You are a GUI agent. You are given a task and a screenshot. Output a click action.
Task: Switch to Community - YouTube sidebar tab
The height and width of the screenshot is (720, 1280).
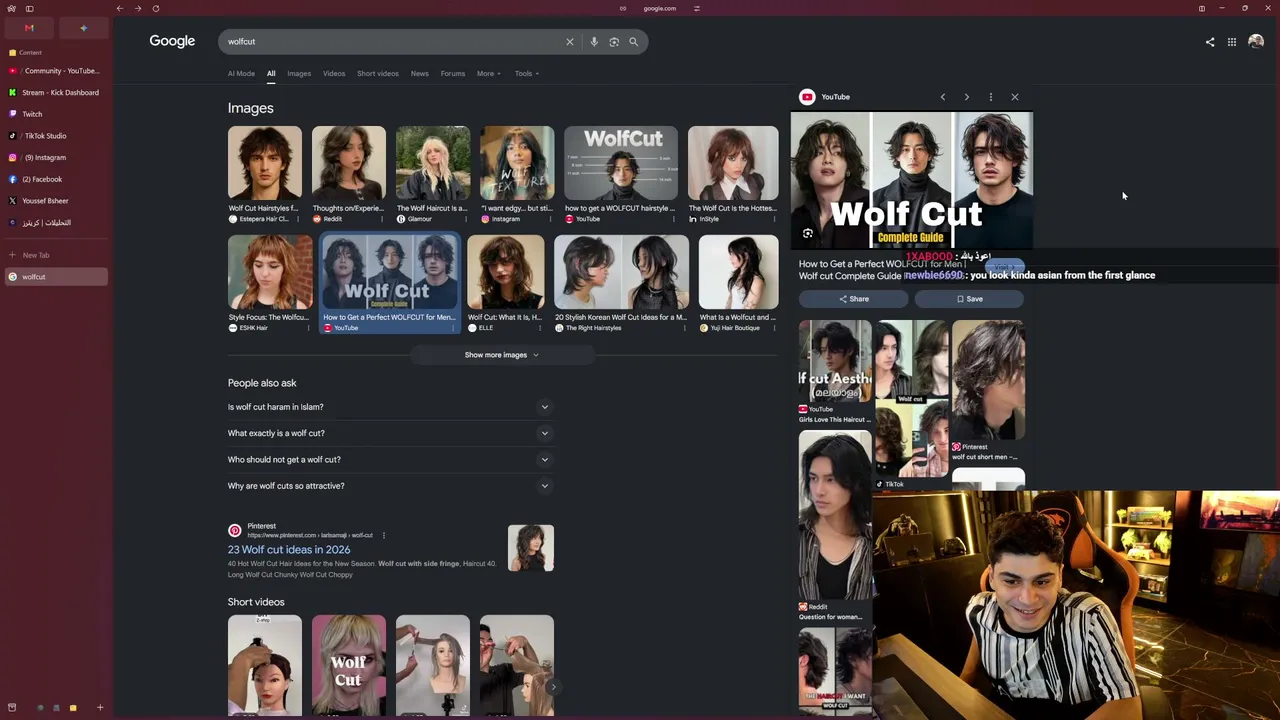pyautogui.click(x=56, y=71)
